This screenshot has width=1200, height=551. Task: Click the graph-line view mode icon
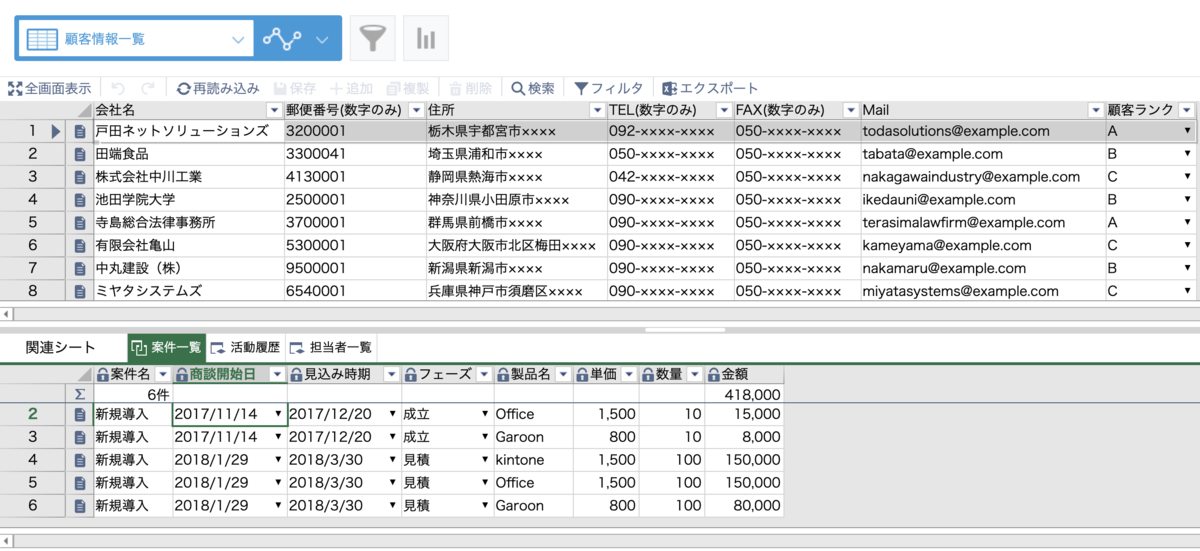tap(280, 39)
